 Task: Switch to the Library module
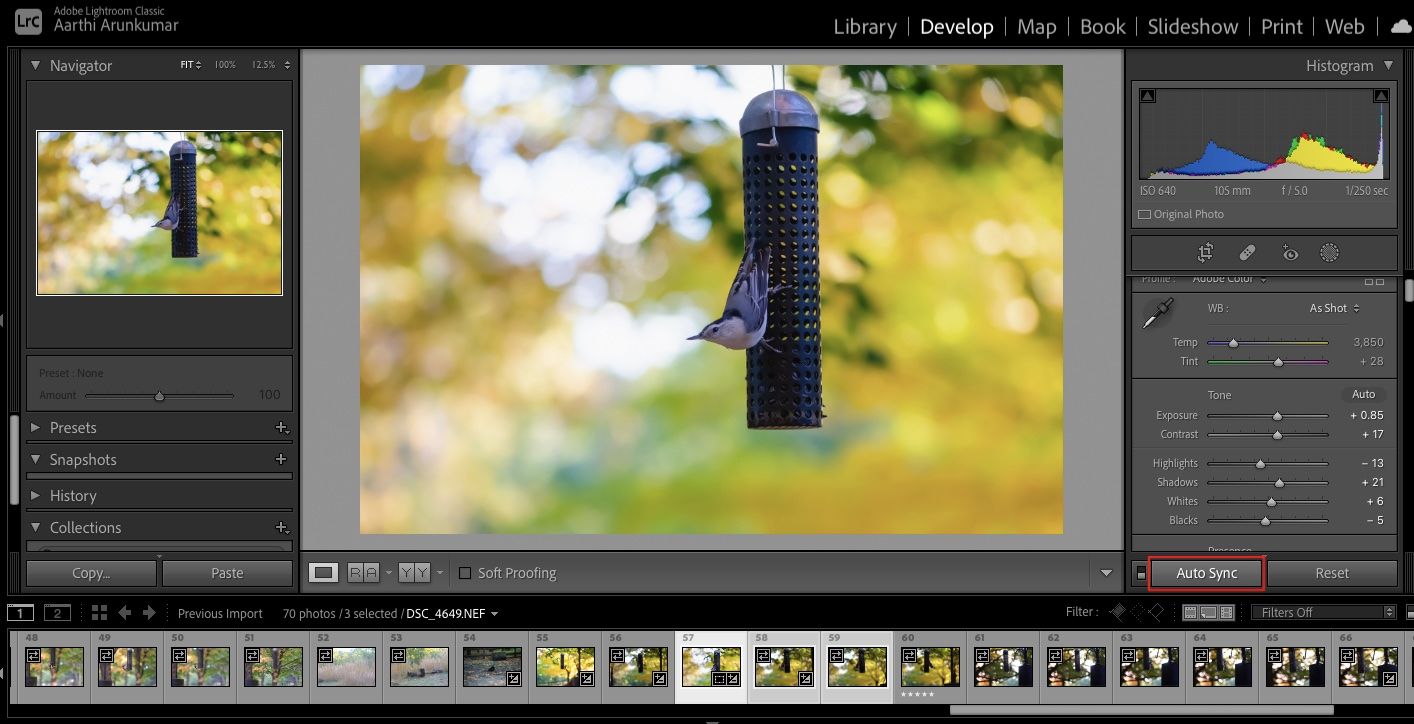865,26
